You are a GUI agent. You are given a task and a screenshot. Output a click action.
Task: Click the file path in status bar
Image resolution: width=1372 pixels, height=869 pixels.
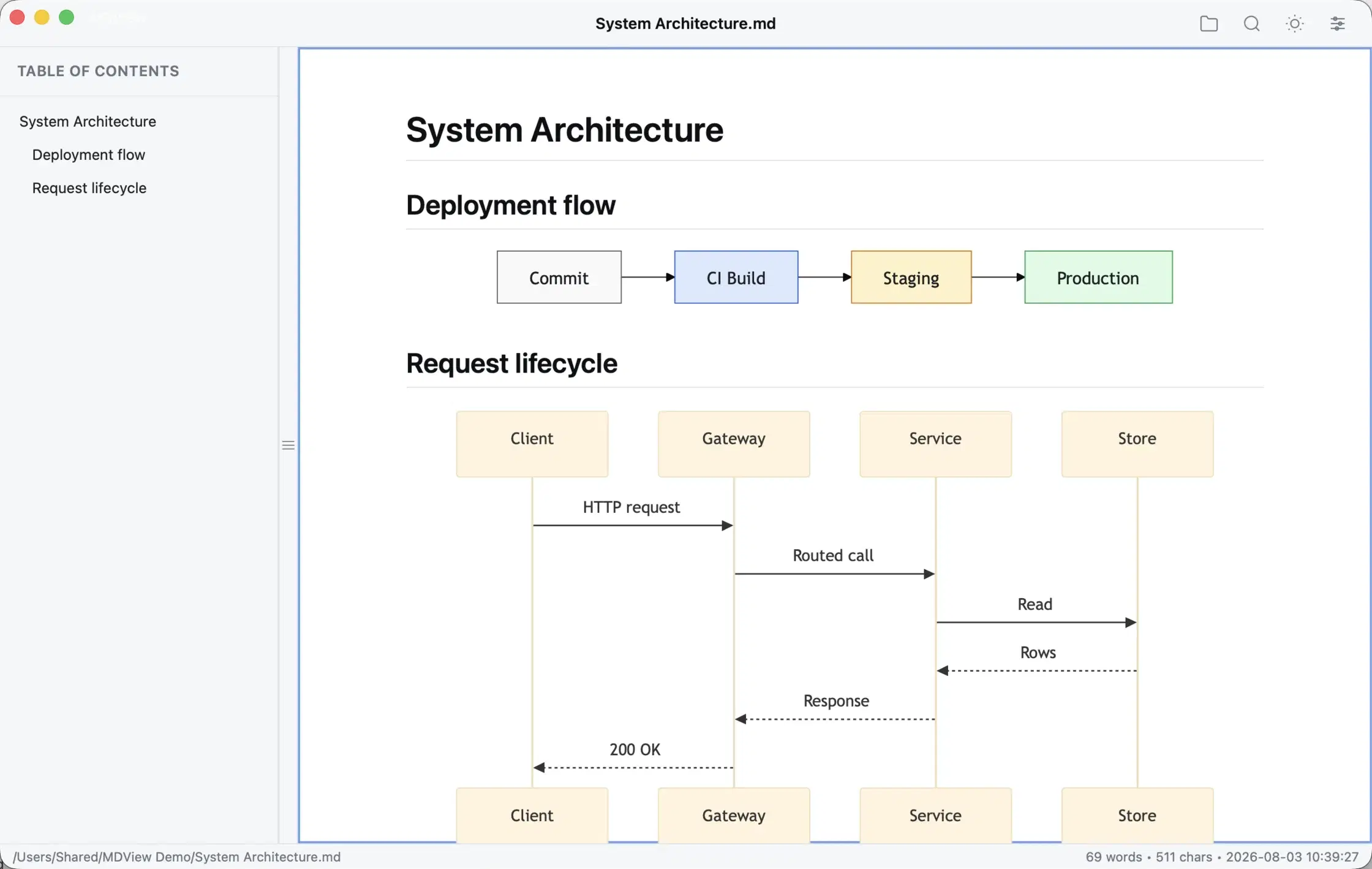pyautogui.click(x=176, y=857)
